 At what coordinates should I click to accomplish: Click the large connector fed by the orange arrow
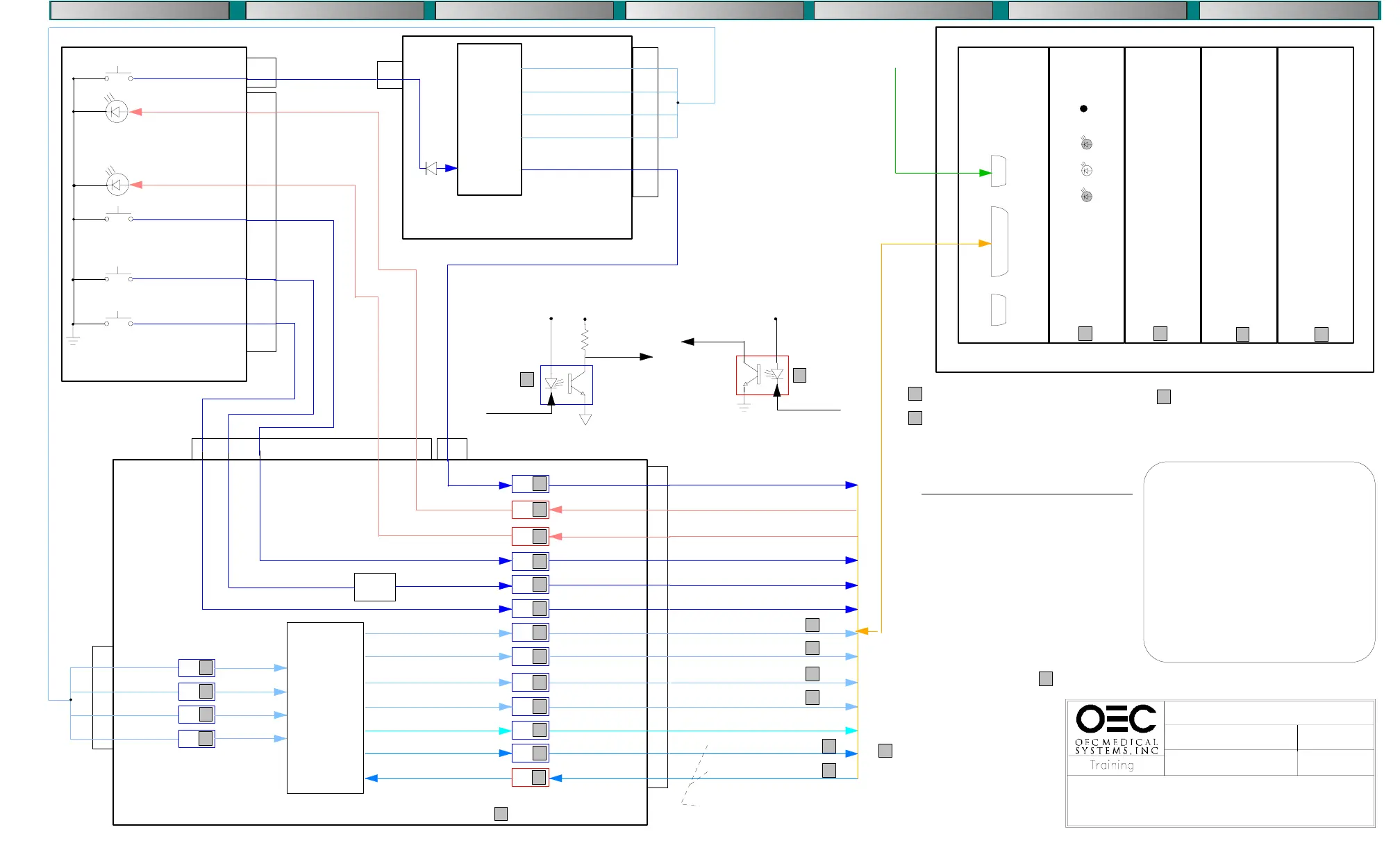(999, 242)
